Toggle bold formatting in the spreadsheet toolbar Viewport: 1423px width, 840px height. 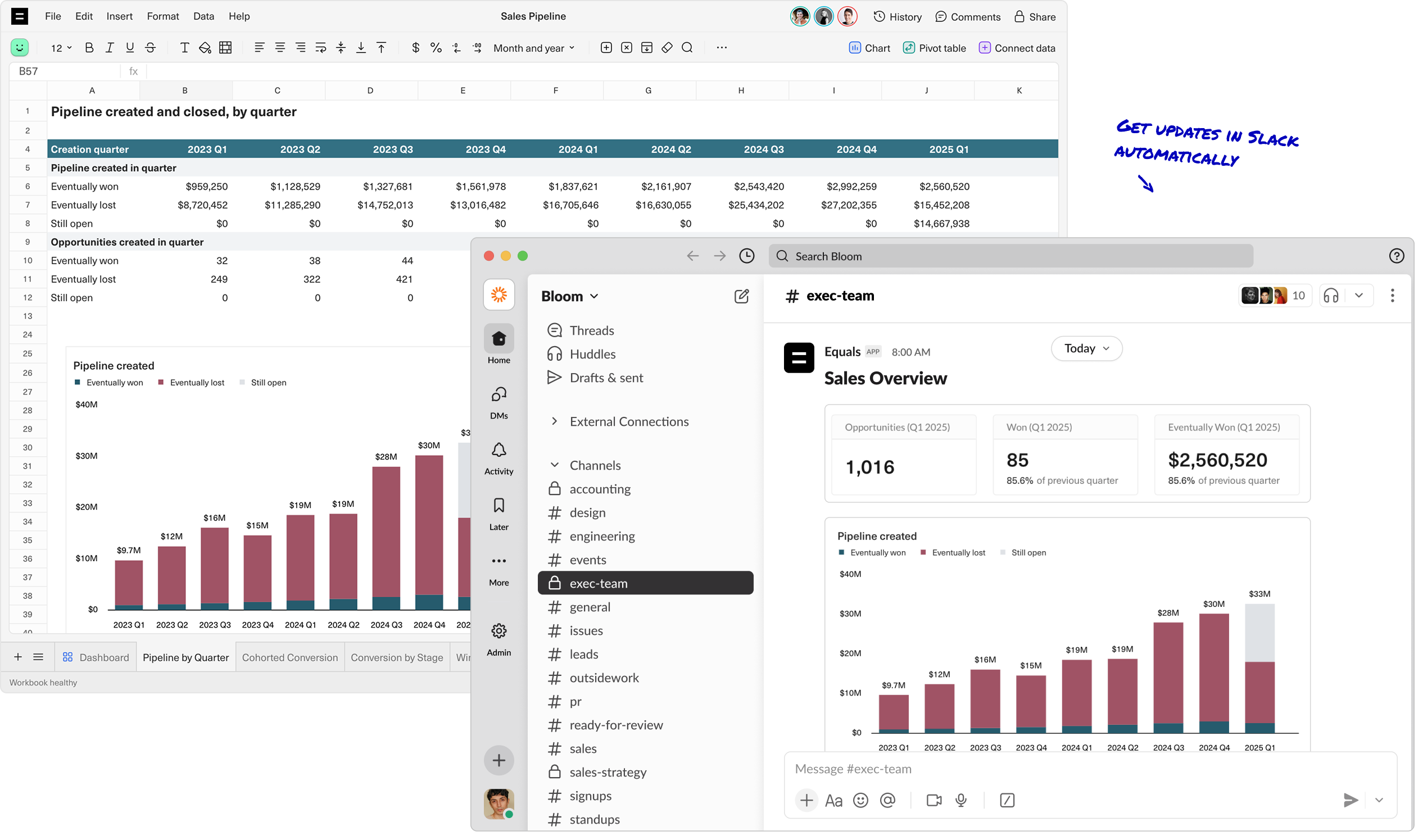pyautogui.click(x=89, y=48)
